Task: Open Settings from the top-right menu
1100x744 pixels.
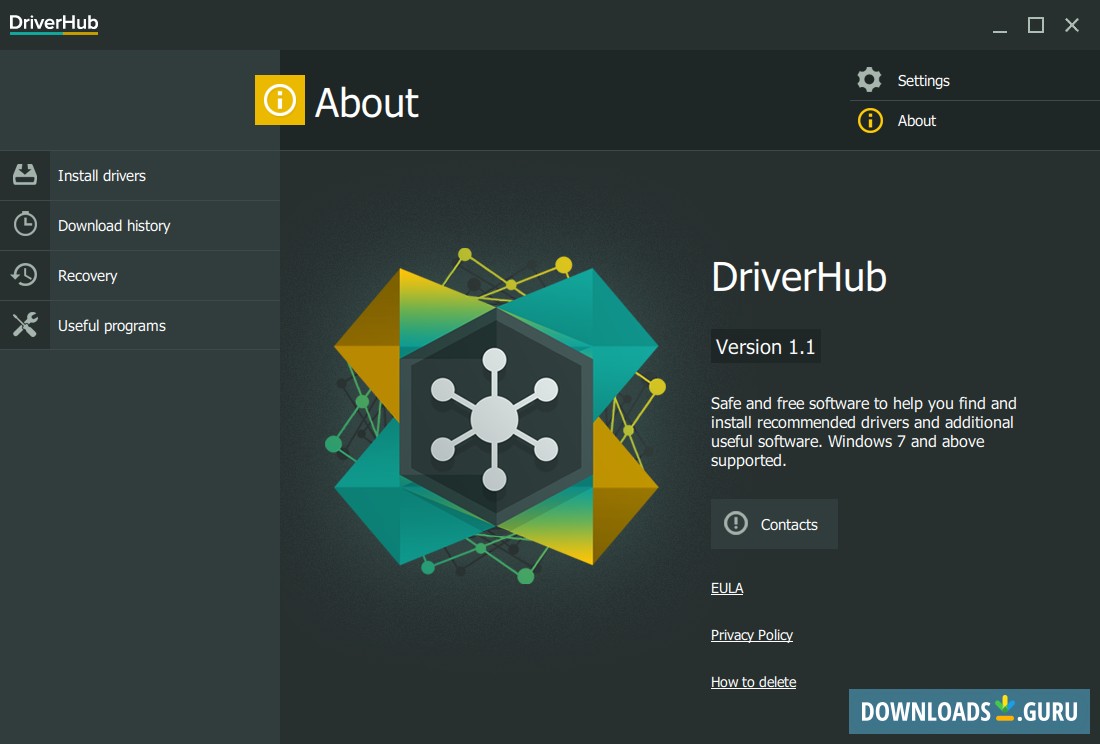Action: tap(974, 81)
